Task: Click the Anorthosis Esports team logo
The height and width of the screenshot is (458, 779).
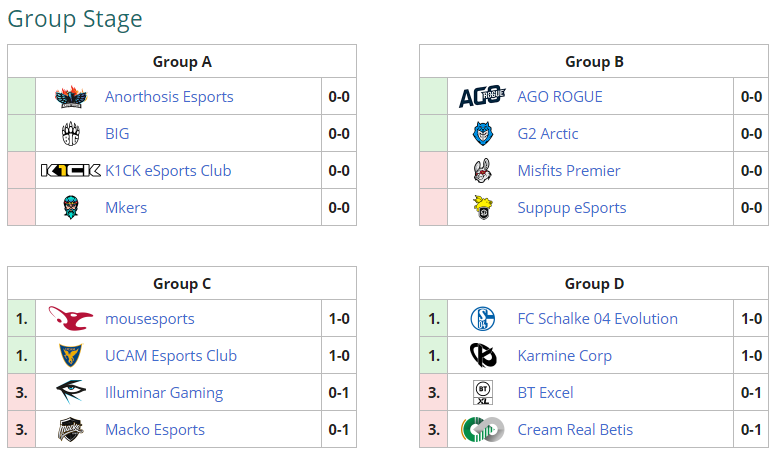Action: click(70, 97)
